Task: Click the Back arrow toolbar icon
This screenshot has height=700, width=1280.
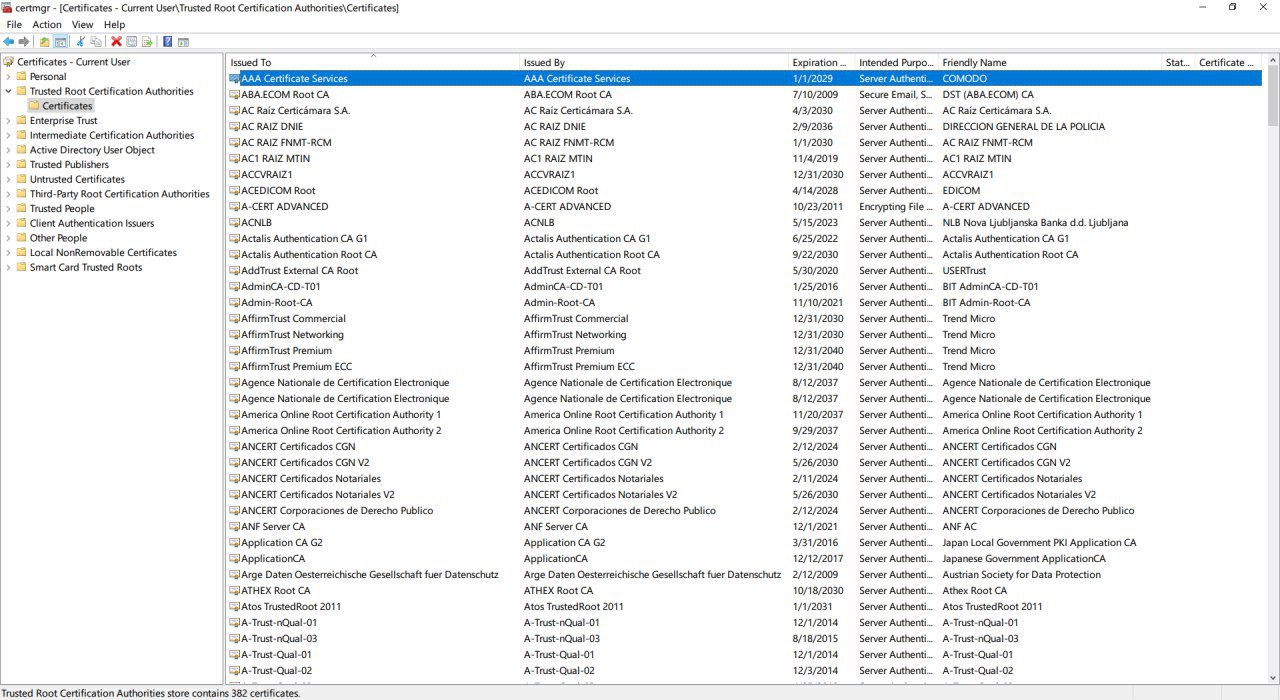Action: 9,42
